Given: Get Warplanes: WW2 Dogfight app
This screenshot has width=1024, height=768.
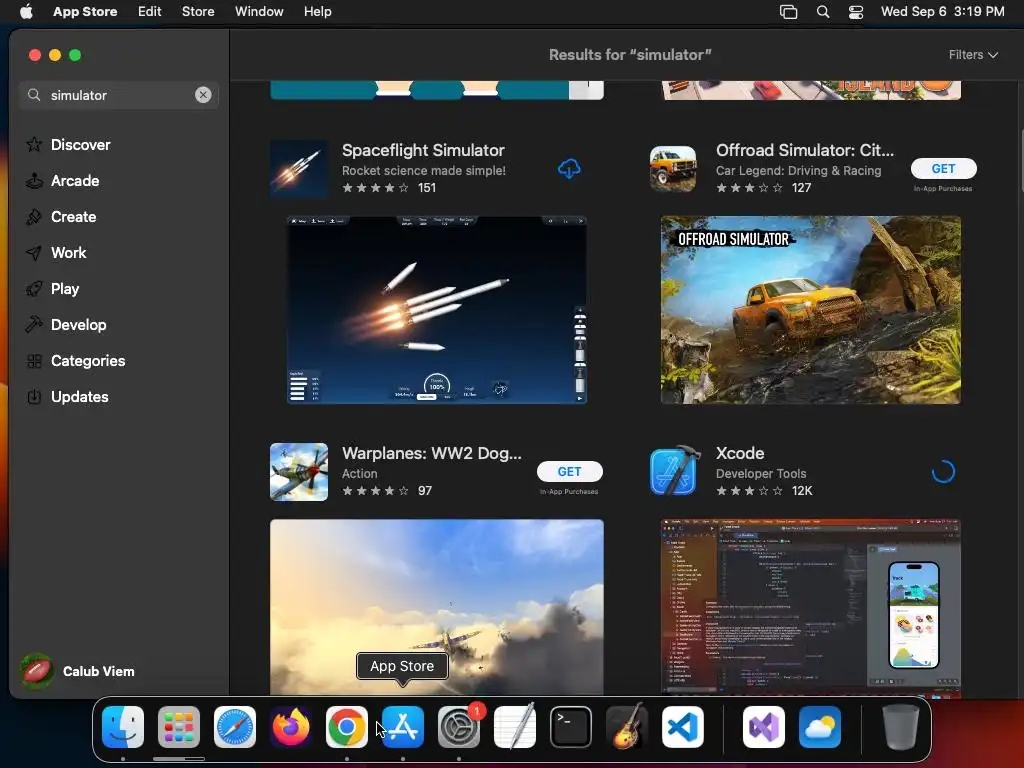Looking at the screenshot, I should (x=569, y=472).
